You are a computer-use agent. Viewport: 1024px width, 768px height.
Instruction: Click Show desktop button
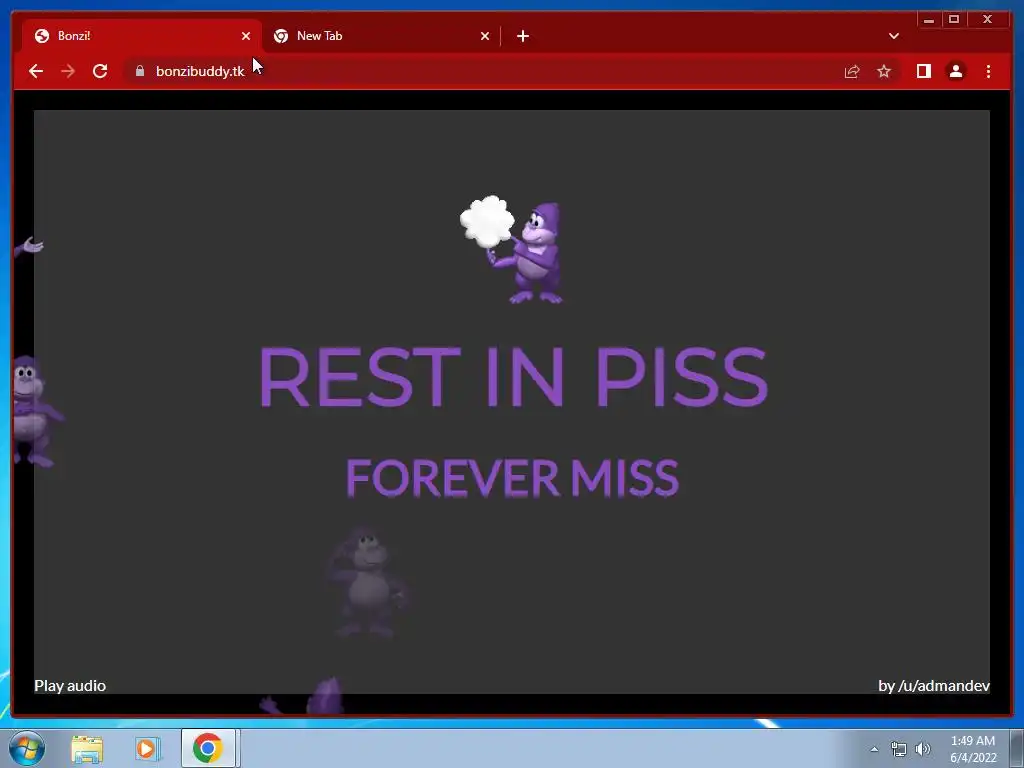[1017, 748]
